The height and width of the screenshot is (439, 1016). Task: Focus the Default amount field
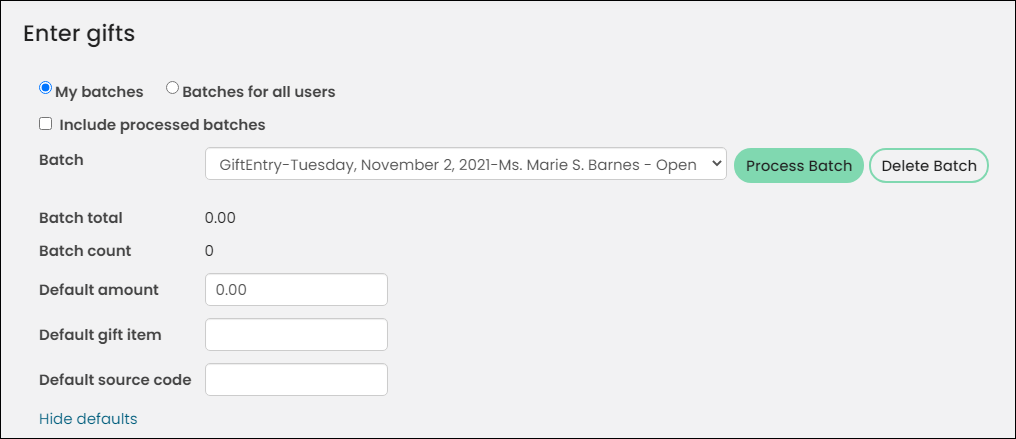(297, 289)
